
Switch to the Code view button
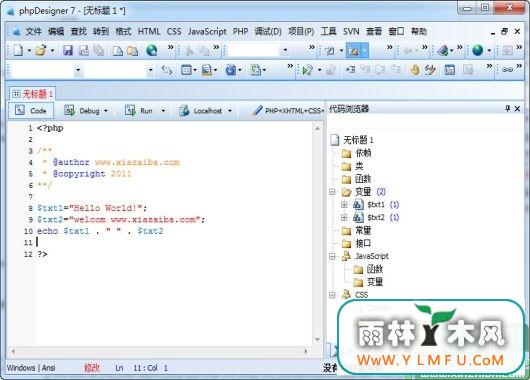[31, 111]
